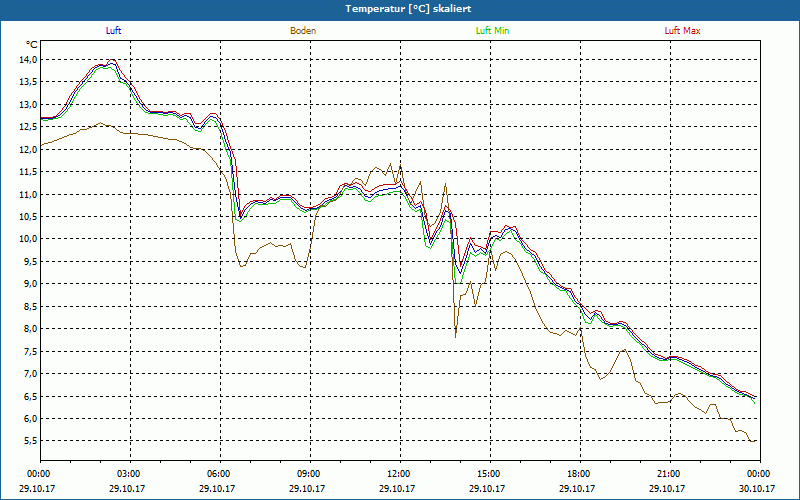Click the 7,5 y-axis value
Screen dimensions: 800x500
tap(31, 352)
